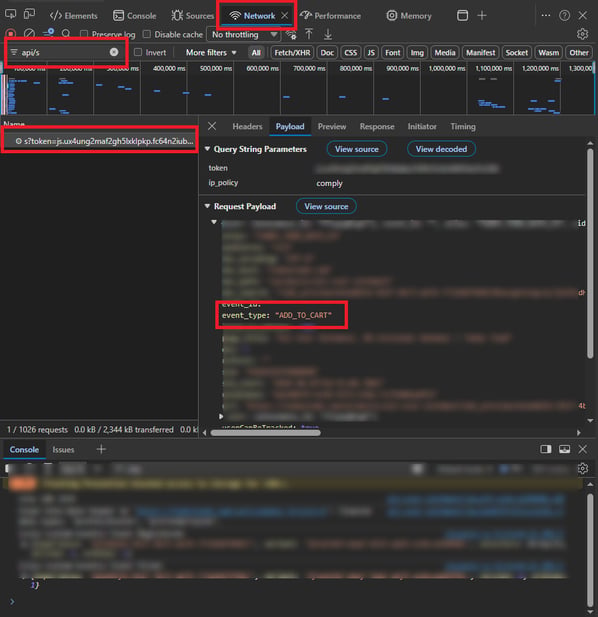Click the View decoded button
The height and width of the screenshot is (617, 598).
441,149
